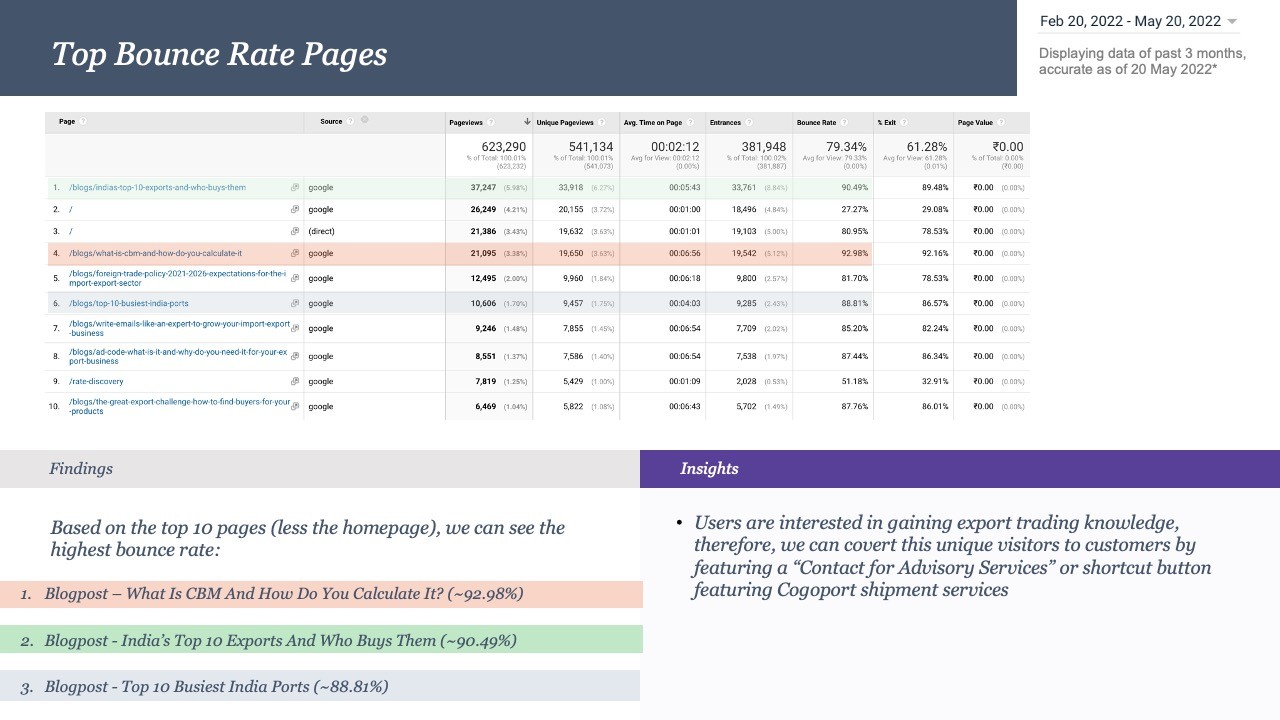Click help icon beside Bounce Rate header

pyautogui.click(x=845, y=123)
